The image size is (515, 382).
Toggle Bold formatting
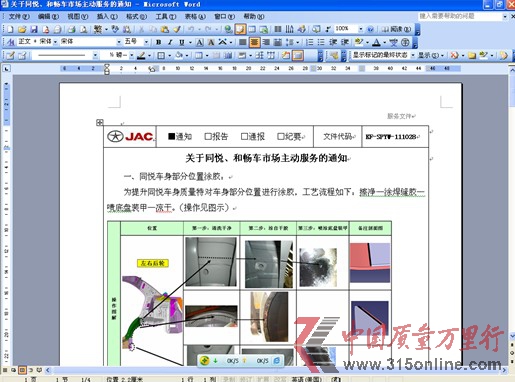click(159, 42)
